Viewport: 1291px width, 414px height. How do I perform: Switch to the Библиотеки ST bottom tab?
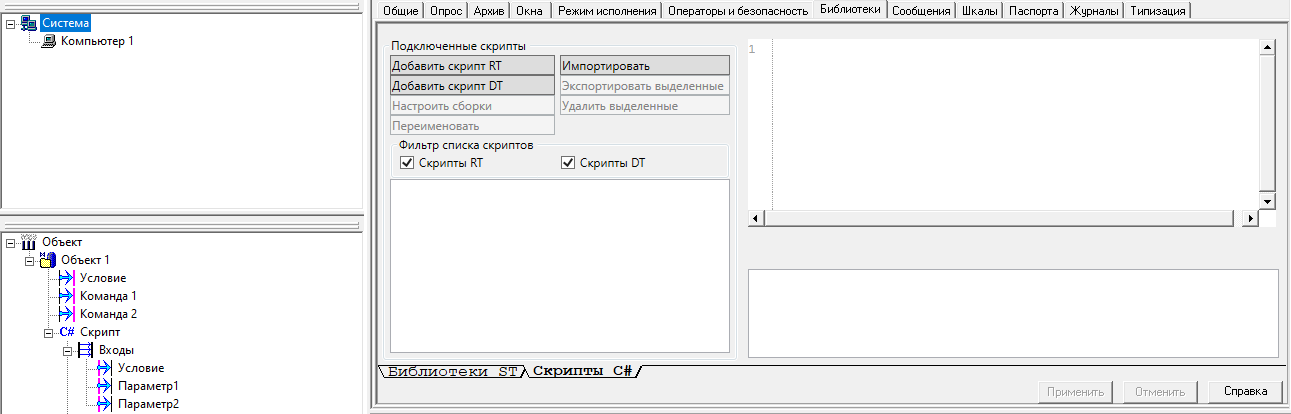452,371
